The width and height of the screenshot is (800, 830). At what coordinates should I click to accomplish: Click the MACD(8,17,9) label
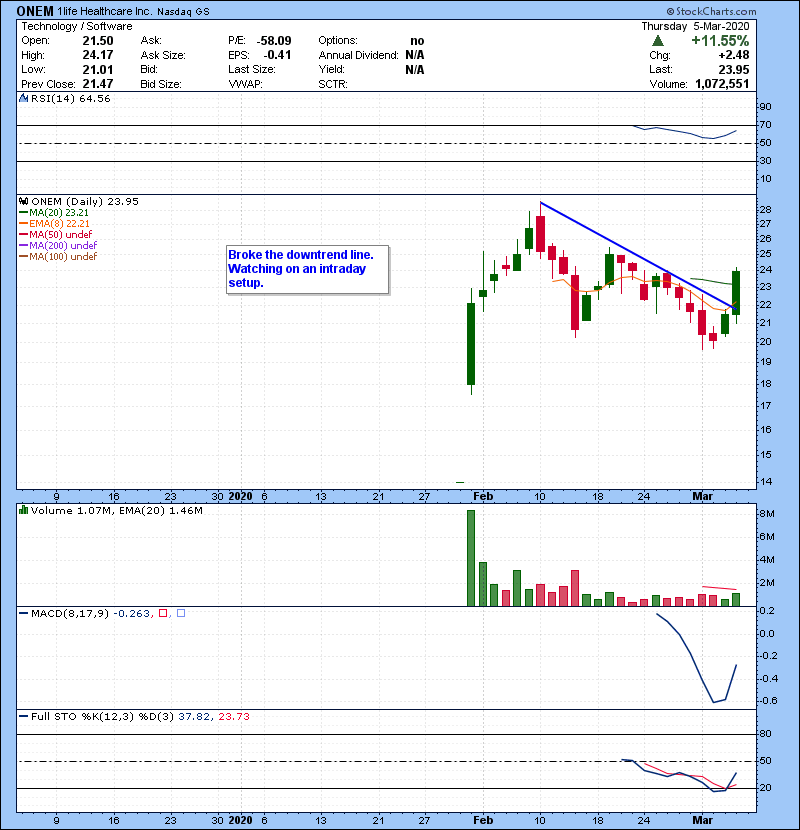pos(70,614)
